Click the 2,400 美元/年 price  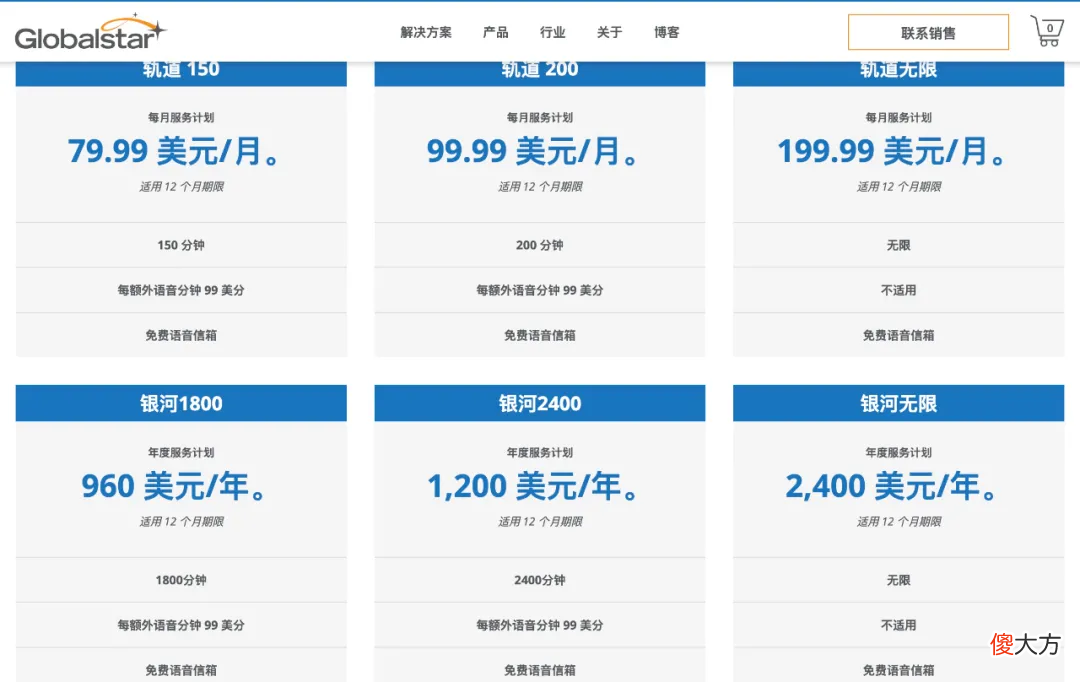[x=891, y=486]
